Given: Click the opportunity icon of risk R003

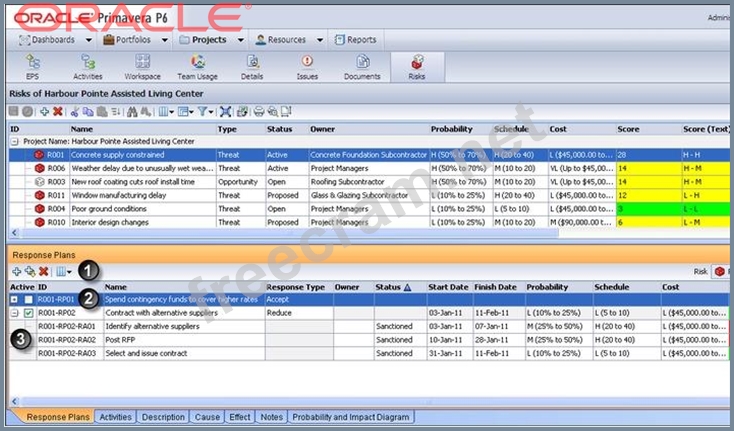Looking at the screenshot, I should (39, 182).
